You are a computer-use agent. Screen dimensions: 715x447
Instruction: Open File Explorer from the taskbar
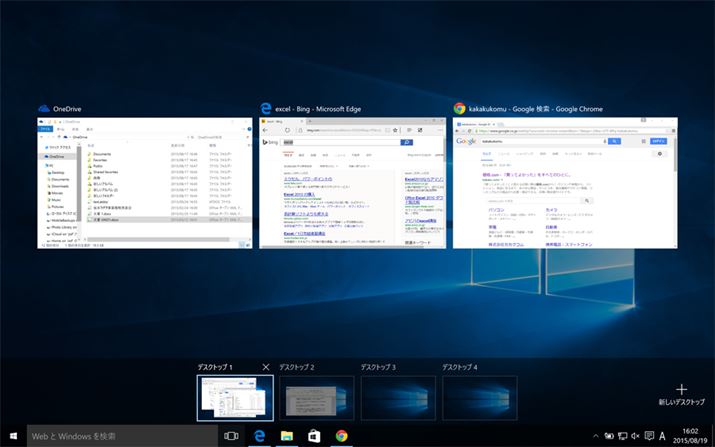tap(287, 436)
